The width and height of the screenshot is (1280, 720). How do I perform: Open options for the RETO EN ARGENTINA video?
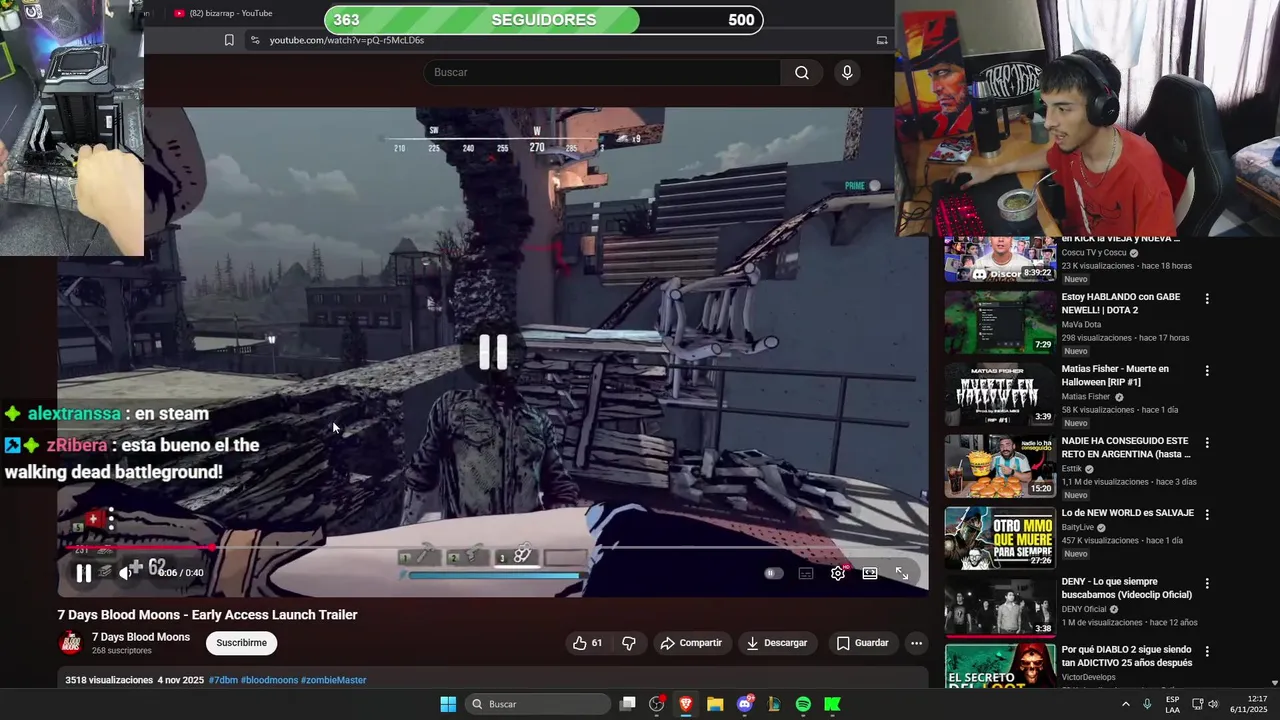tap(1207, 443)
